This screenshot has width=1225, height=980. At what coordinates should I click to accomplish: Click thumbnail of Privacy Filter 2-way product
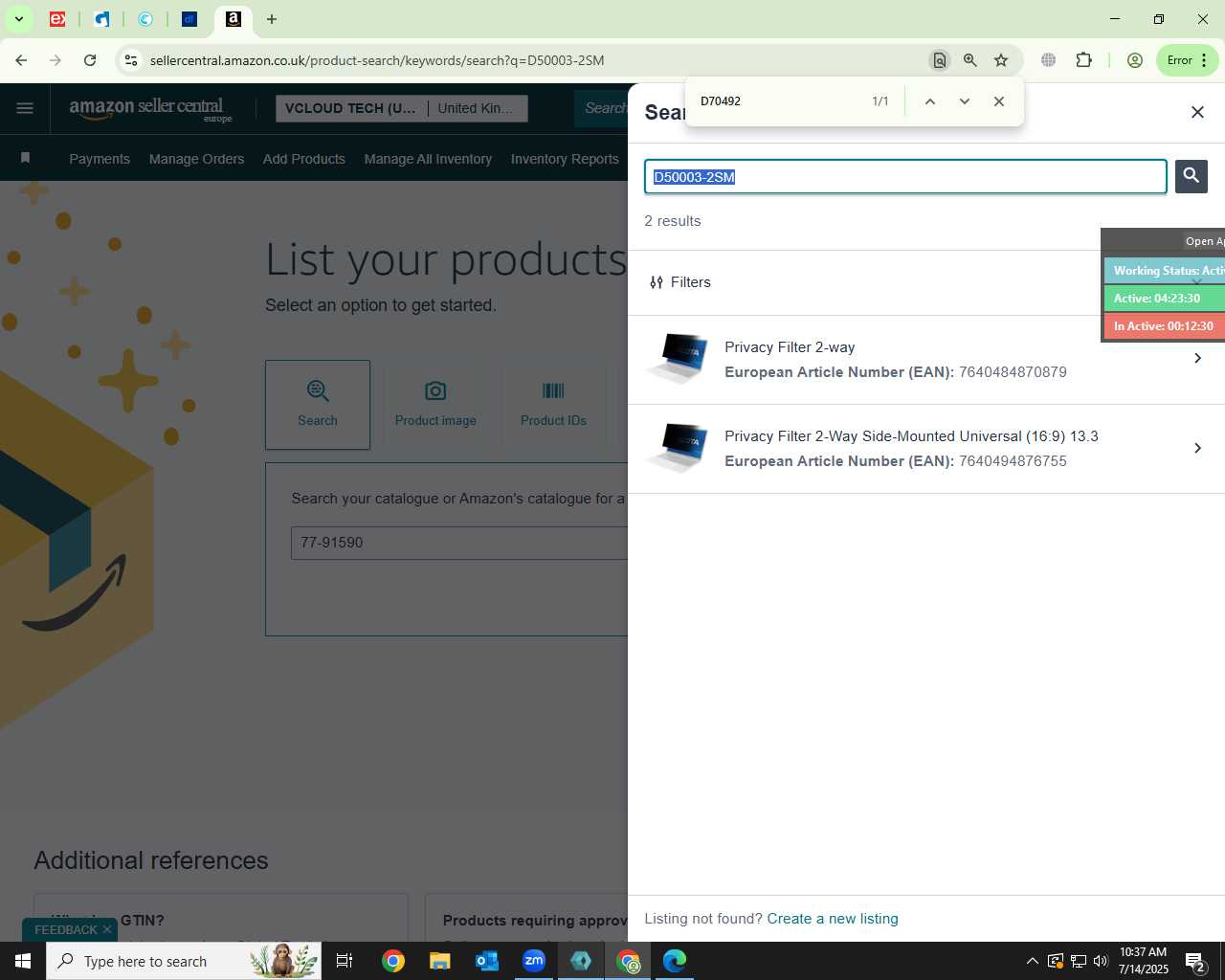click(678, 358)
